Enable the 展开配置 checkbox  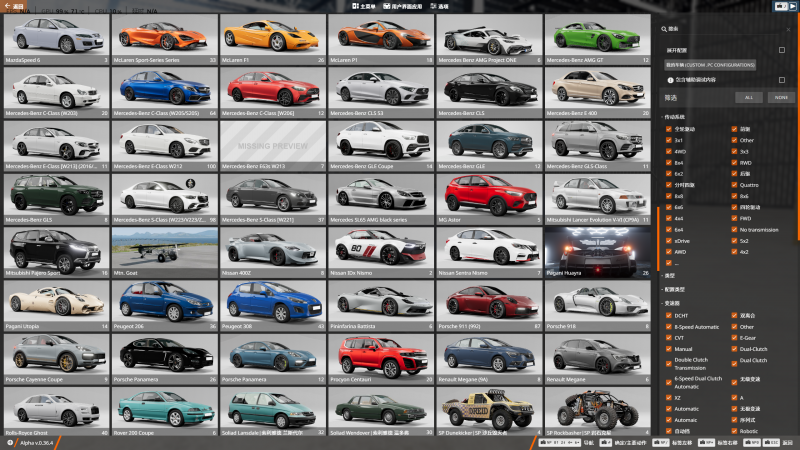coord(782,49)
